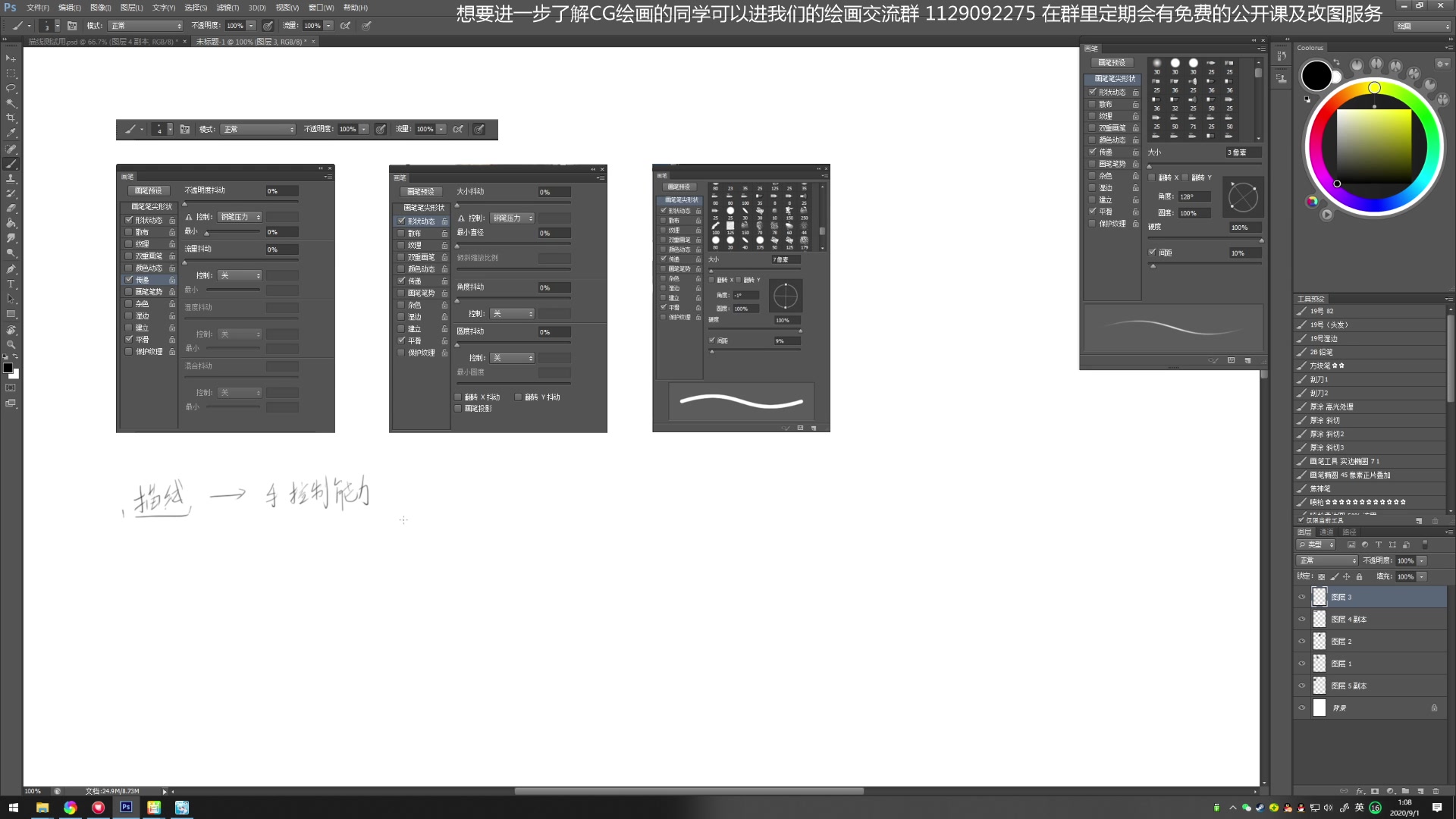Open the 图像 menu

[x=99, y=7]
